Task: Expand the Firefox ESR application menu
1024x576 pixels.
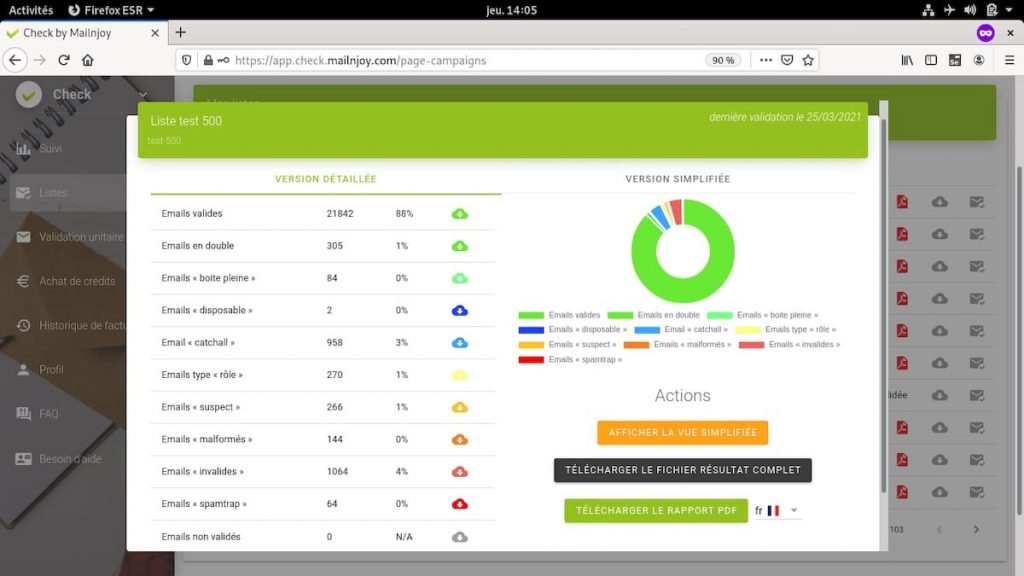Action: (x=111, y=9)
